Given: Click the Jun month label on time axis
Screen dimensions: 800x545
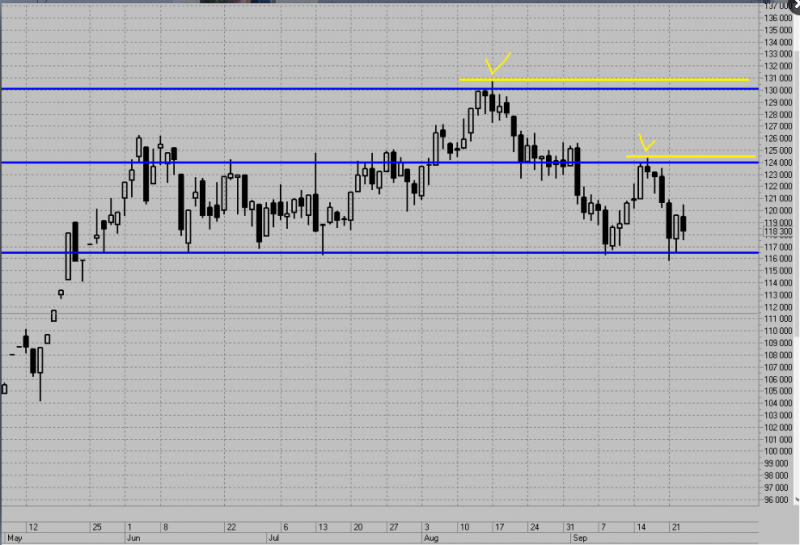Looking at the screenshot, I should (x=133, y=538).
